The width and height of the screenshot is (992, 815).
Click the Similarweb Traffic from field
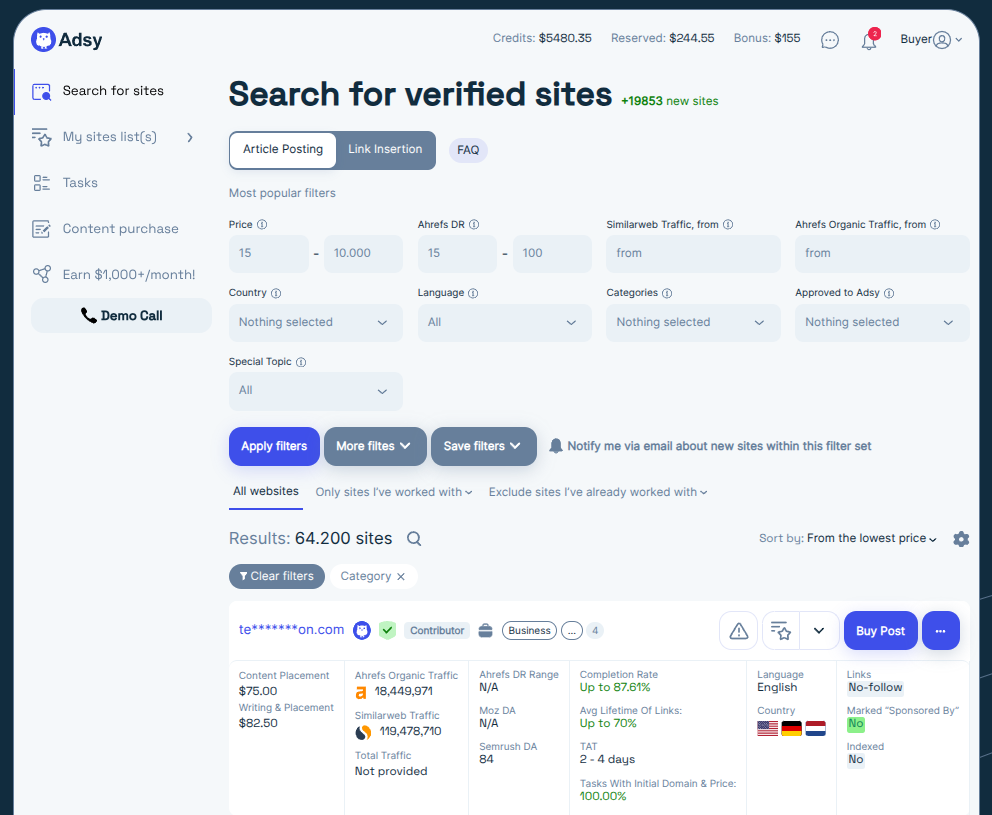click(692, 254)
